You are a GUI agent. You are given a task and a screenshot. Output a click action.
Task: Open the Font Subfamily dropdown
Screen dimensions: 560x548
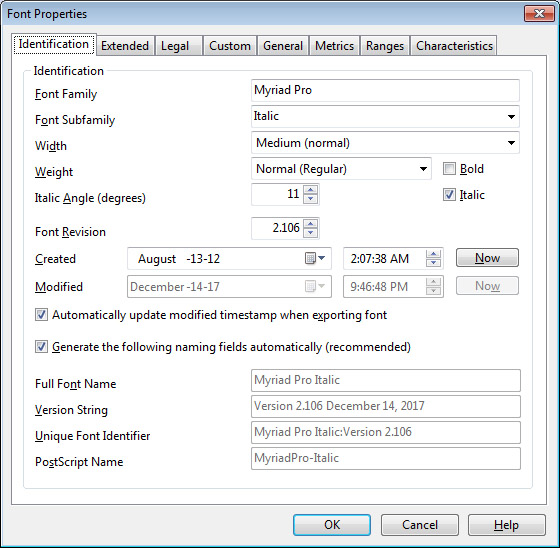511,116
